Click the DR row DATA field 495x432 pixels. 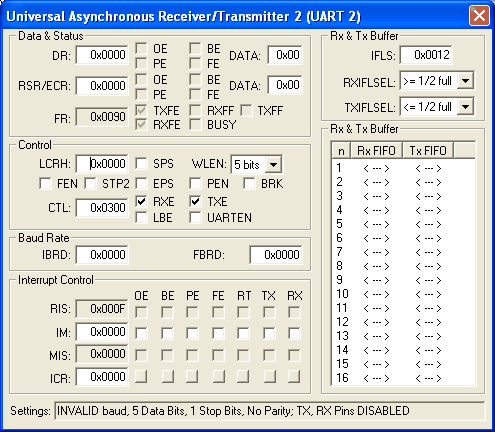[x=285, y=55]
